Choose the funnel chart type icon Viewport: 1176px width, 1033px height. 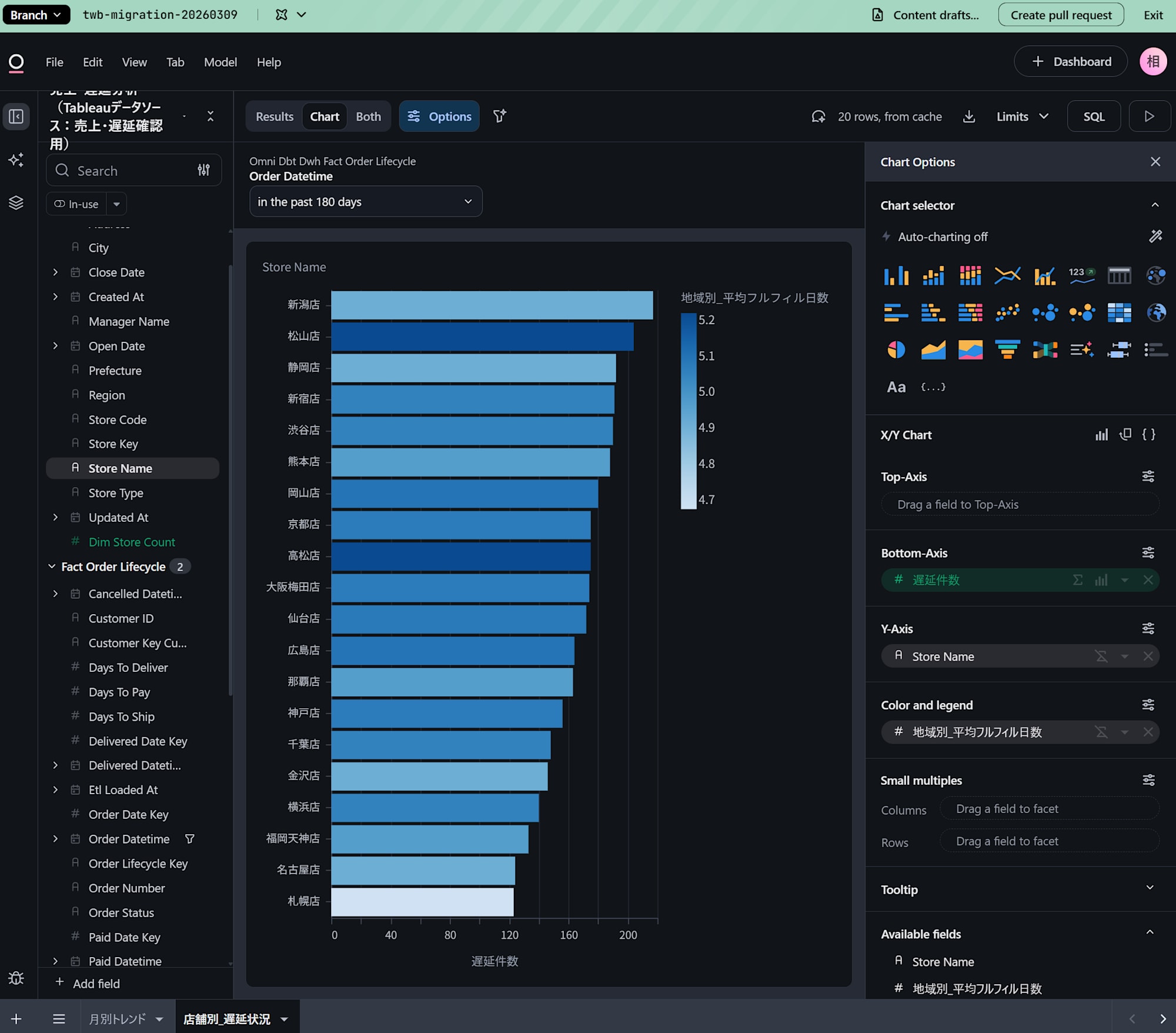coord(1007,350)
